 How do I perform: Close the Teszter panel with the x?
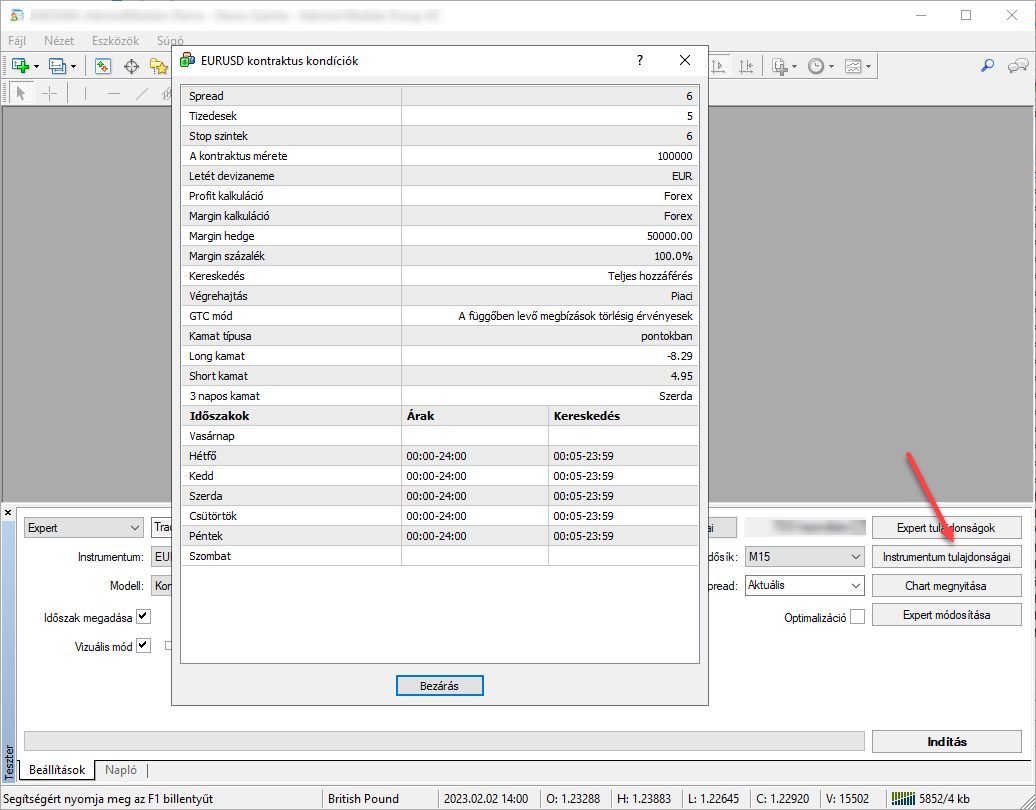point(8,513)
